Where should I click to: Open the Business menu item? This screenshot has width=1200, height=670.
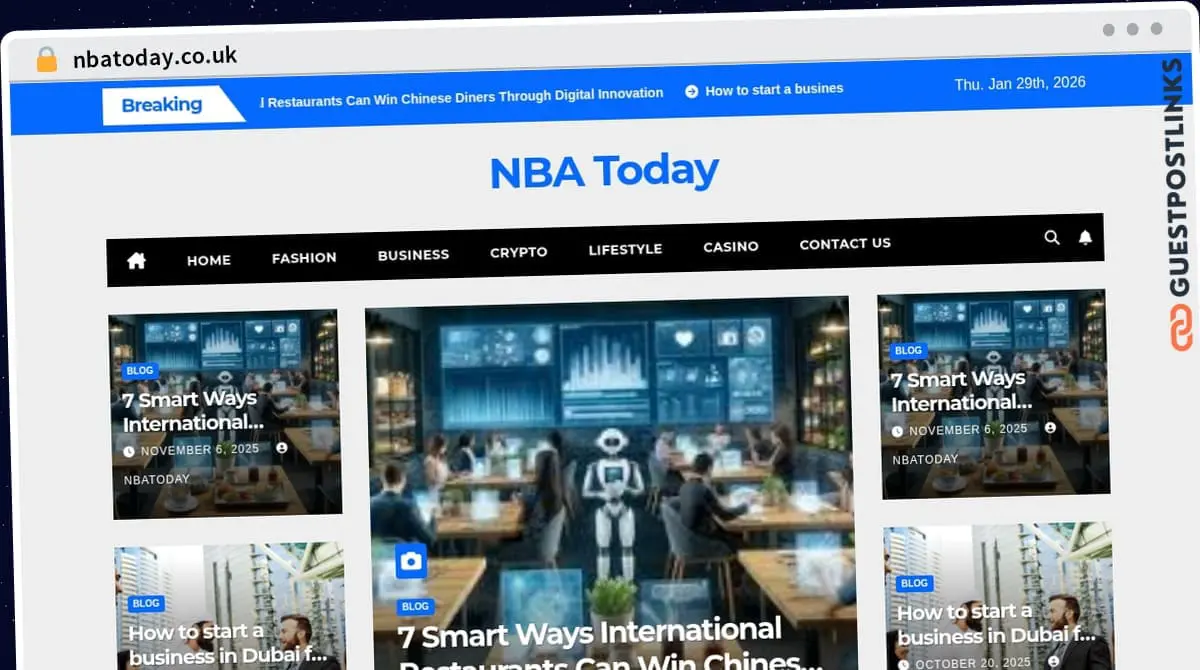[x=413, y=254]
